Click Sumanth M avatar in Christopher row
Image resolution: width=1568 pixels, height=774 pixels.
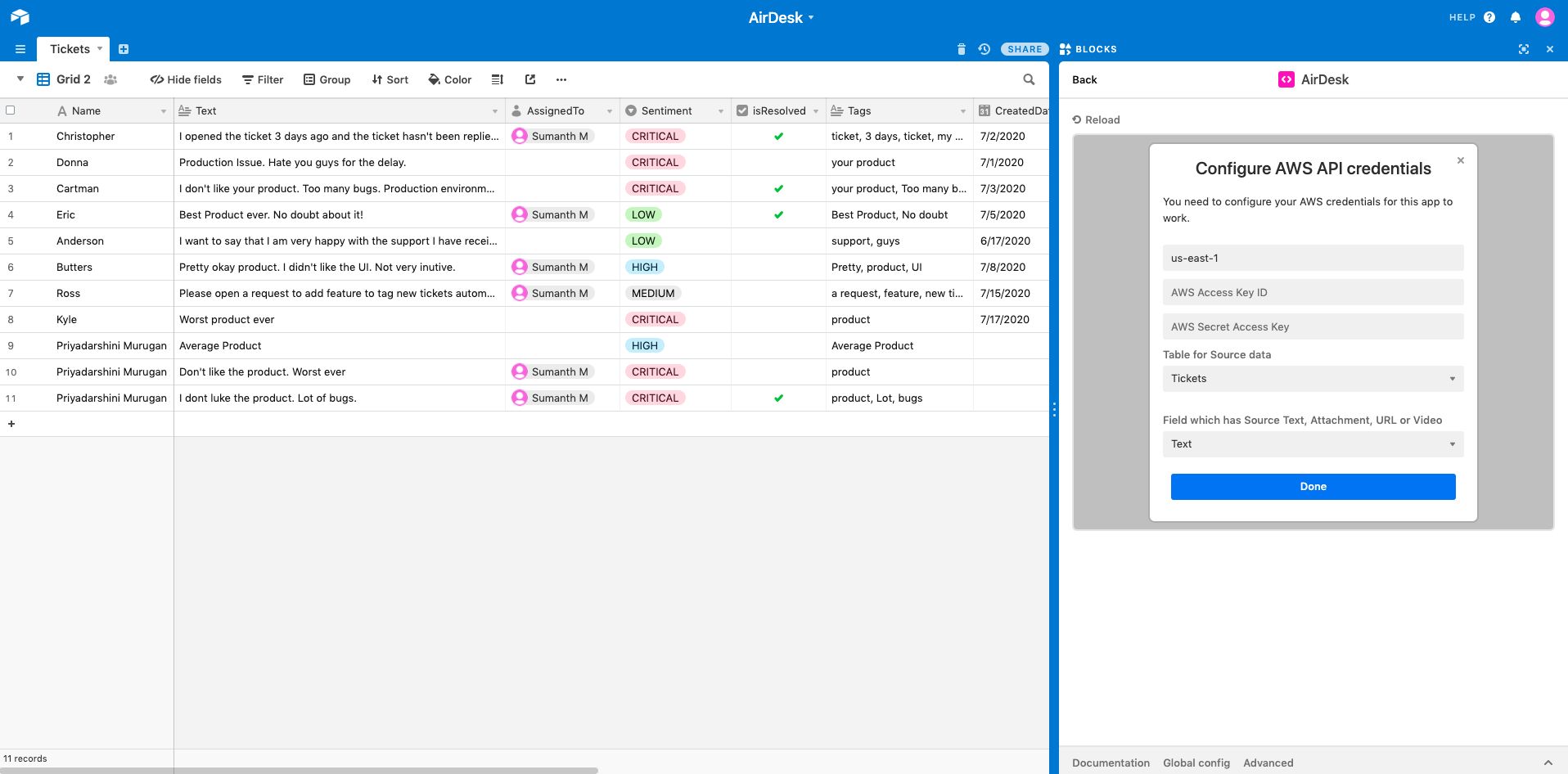[520, 136]
